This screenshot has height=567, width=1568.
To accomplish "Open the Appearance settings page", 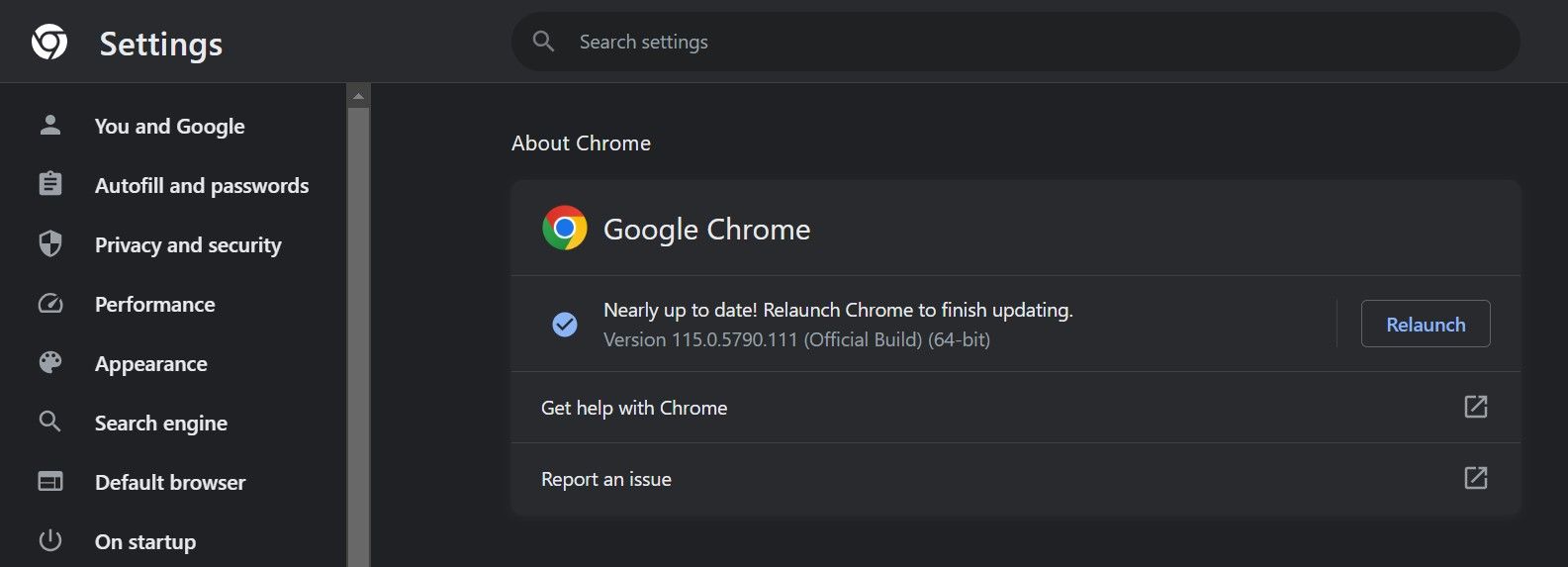I will click(x=151, y=363).
